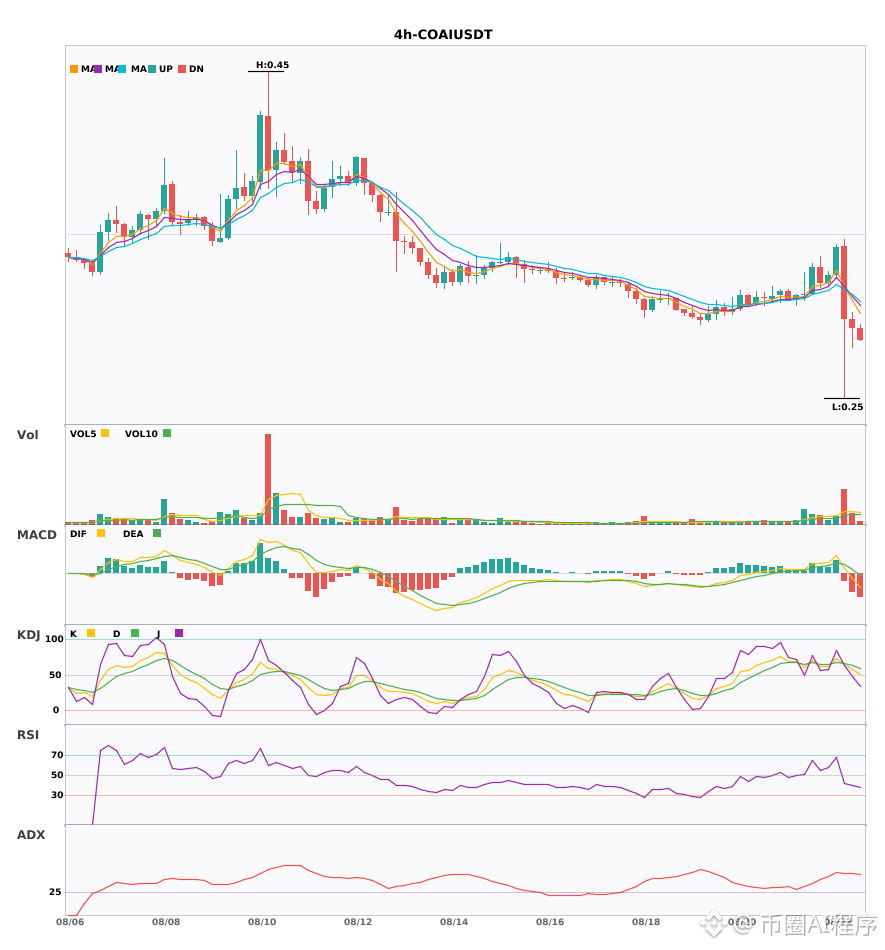The image size is (885, 950).
Task: Click the cyan MA legend swatch
Action: click(122, 69)
